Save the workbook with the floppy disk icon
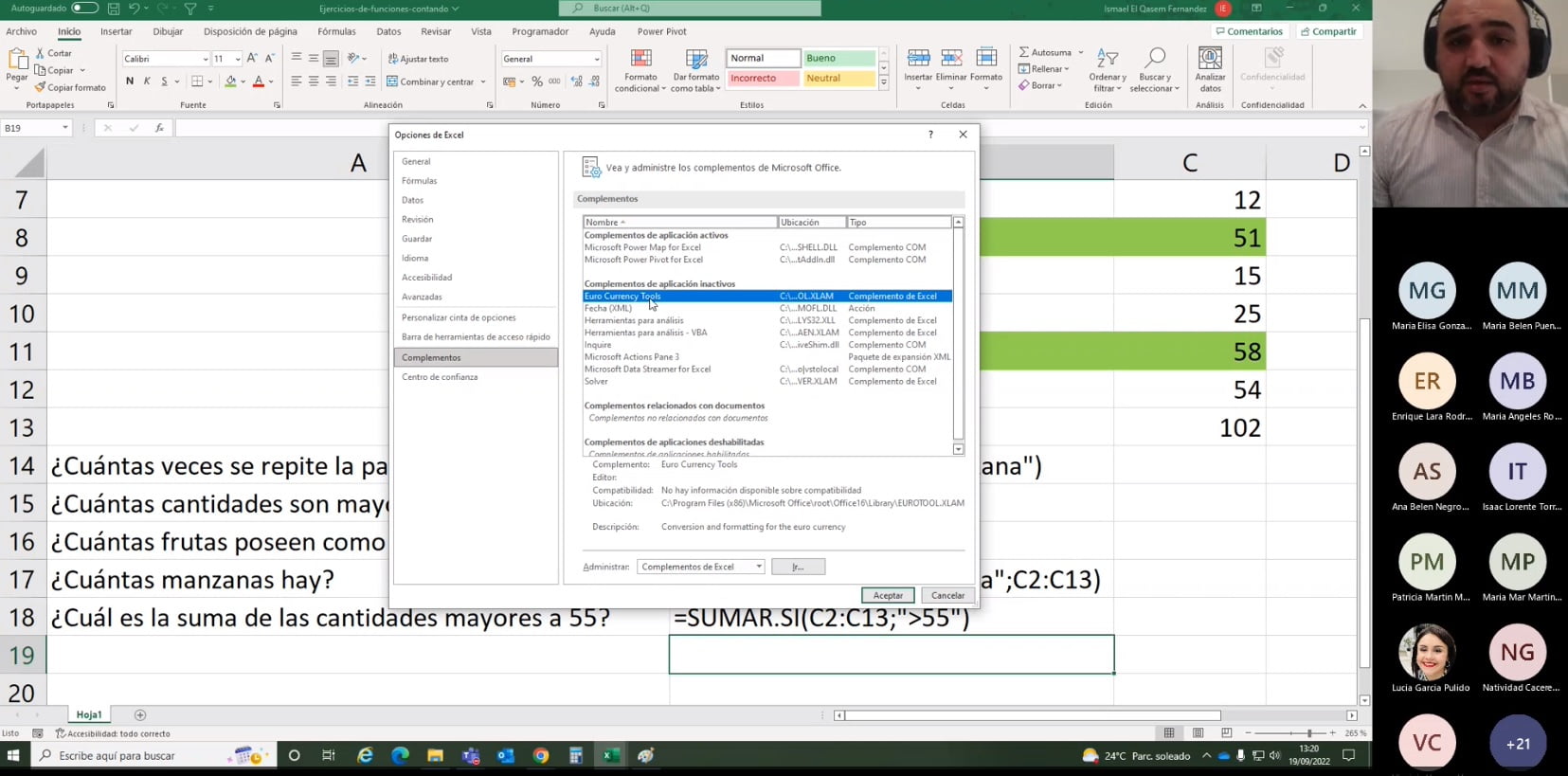 [114, 9]
